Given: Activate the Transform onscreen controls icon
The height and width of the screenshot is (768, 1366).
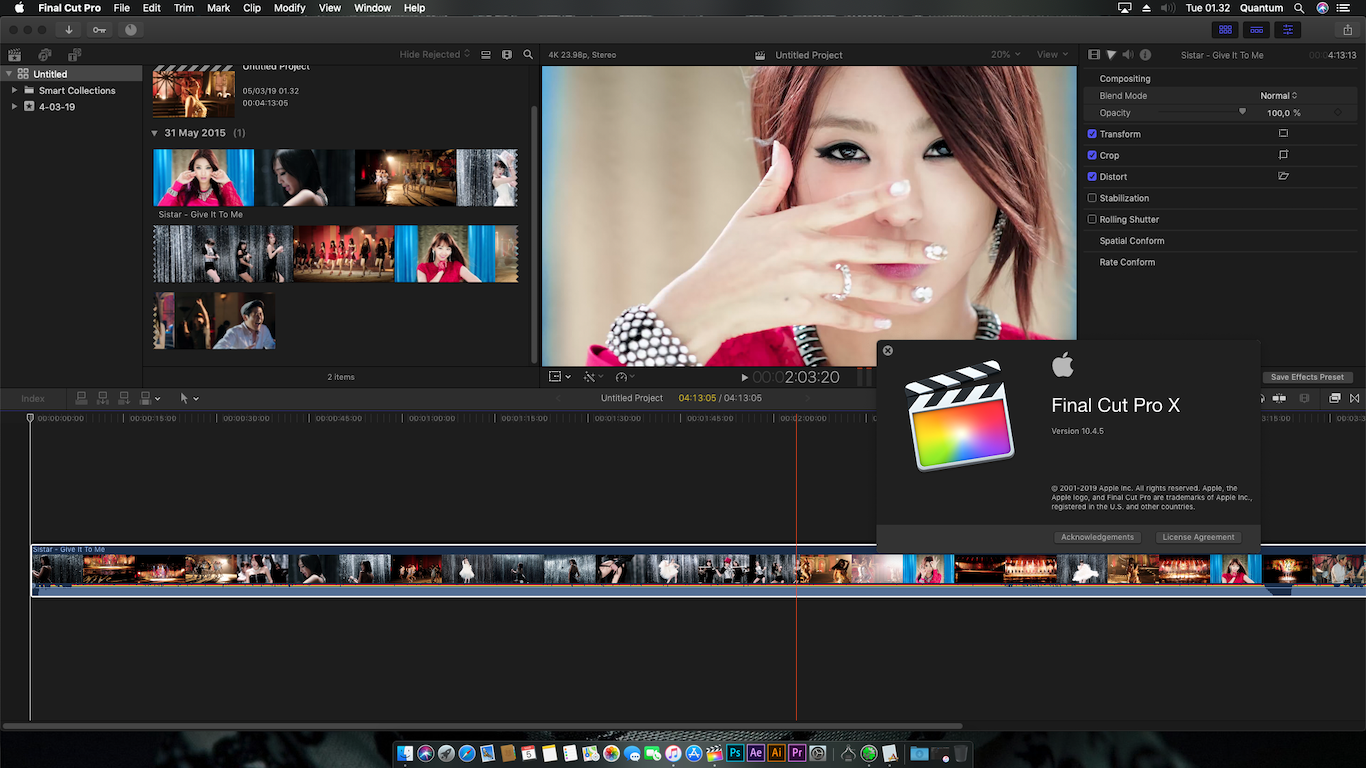Looking at the screenshot, I should coord(1283,134).
